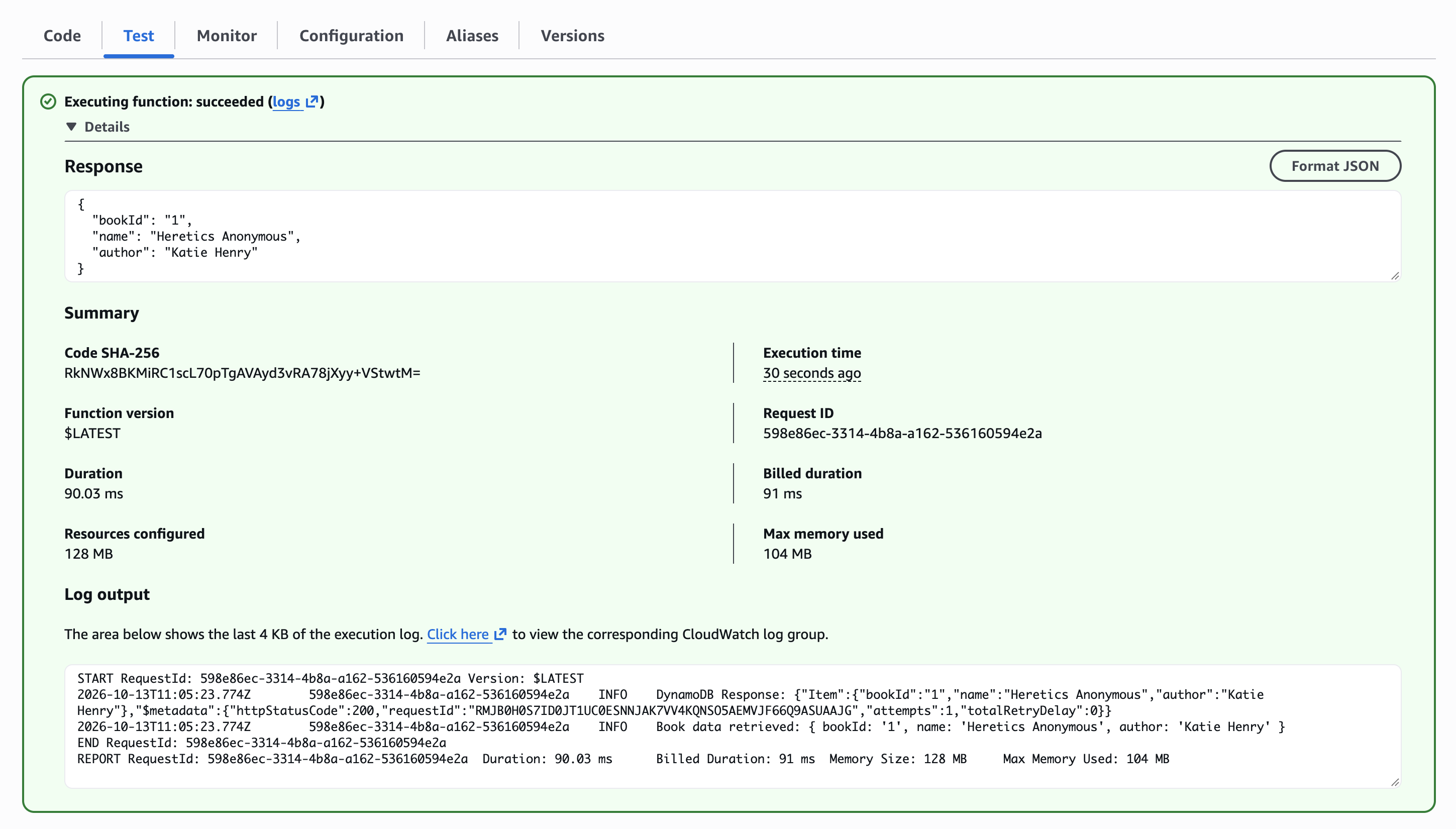Click the Response section heading
Viewport: 1456px width, 829px height.
point(103,166)
